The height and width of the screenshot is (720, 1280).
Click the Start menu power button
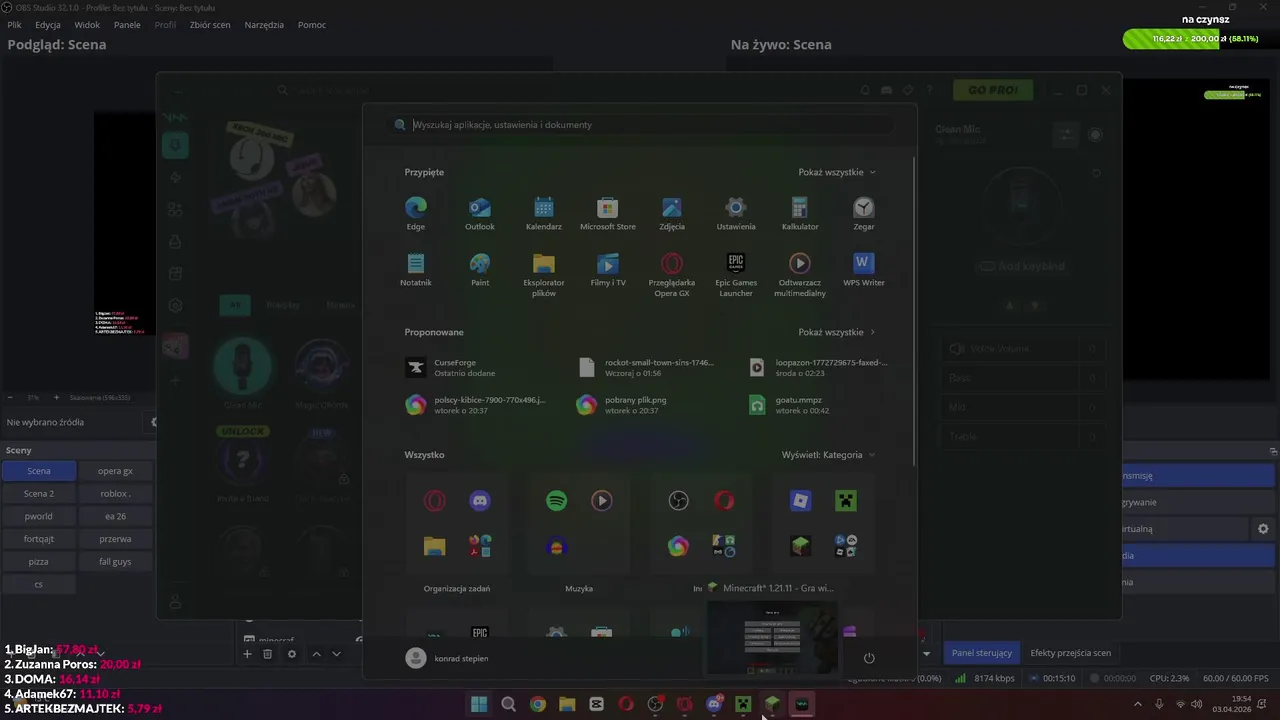[x=869, y=658]
